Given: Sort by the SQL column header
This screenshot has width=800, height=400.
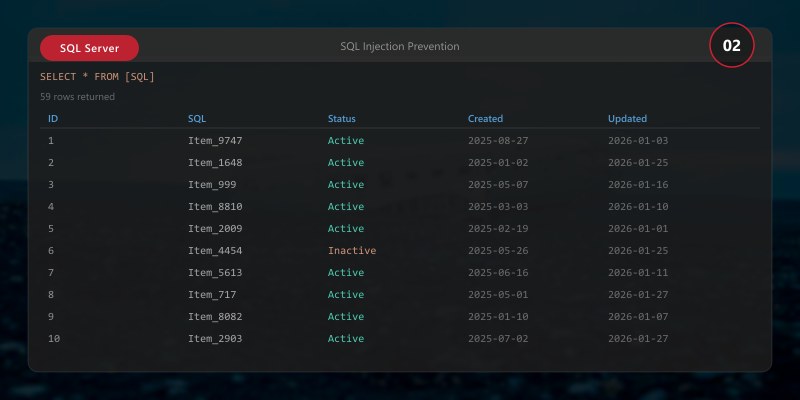Looking at the screenshot, I should coord(197,118).
